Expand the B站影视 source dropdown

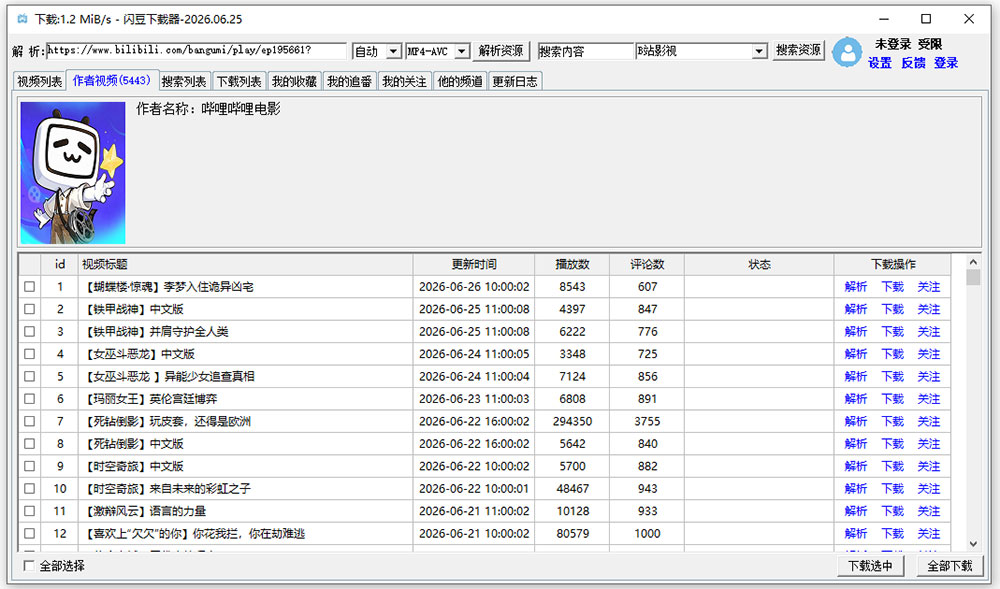click(x=759, y=52)
